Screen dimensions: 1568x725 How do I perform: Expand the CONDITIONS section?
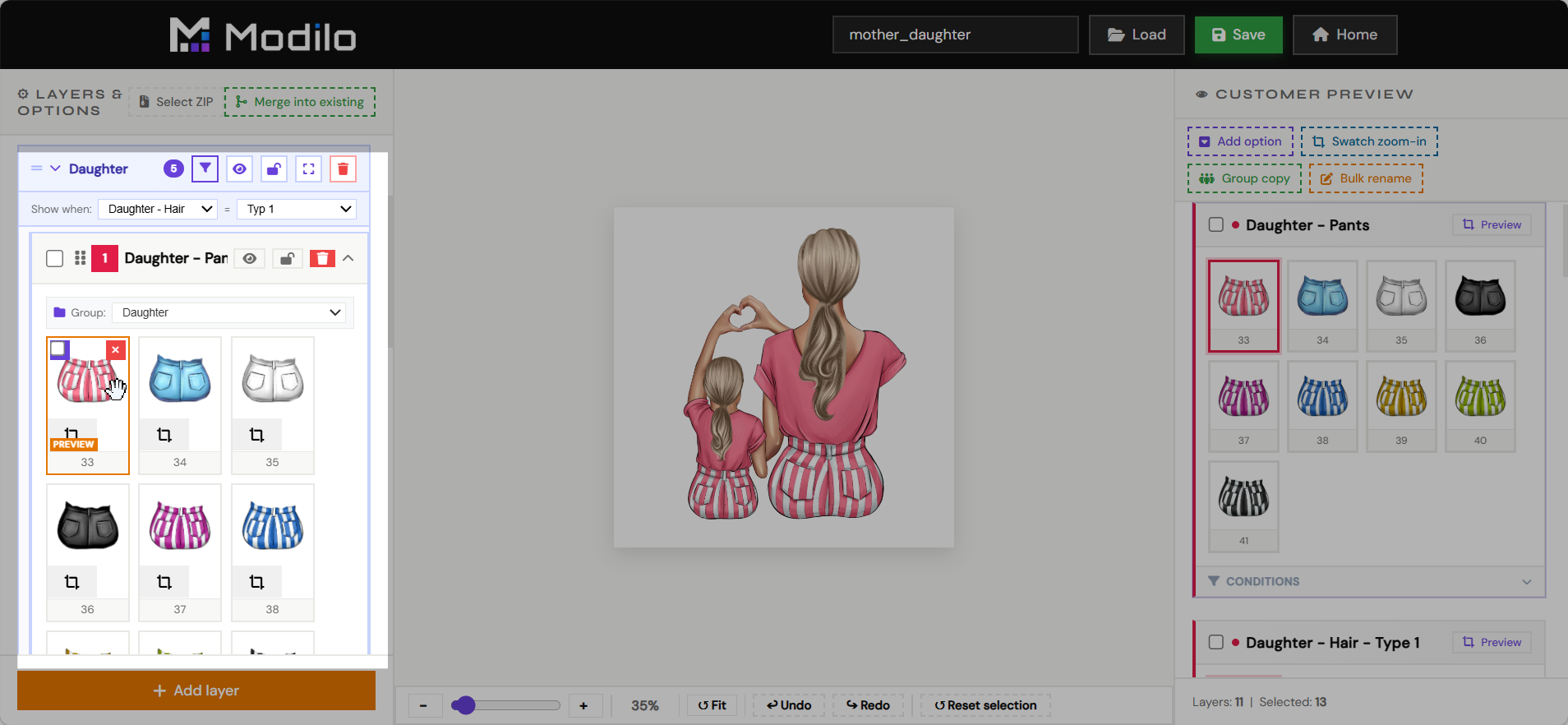[x=1369, y=581]
